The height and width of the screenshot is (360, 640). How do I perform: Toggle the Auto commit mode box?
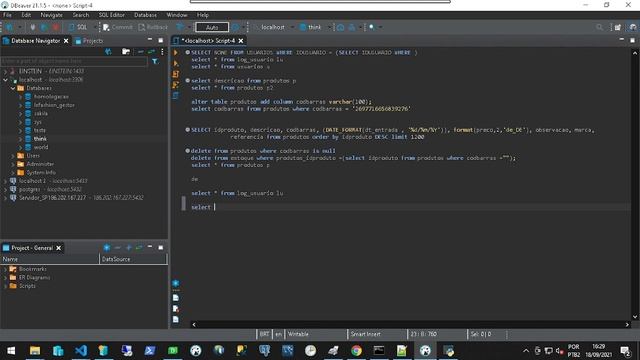(x=212, y=27)
